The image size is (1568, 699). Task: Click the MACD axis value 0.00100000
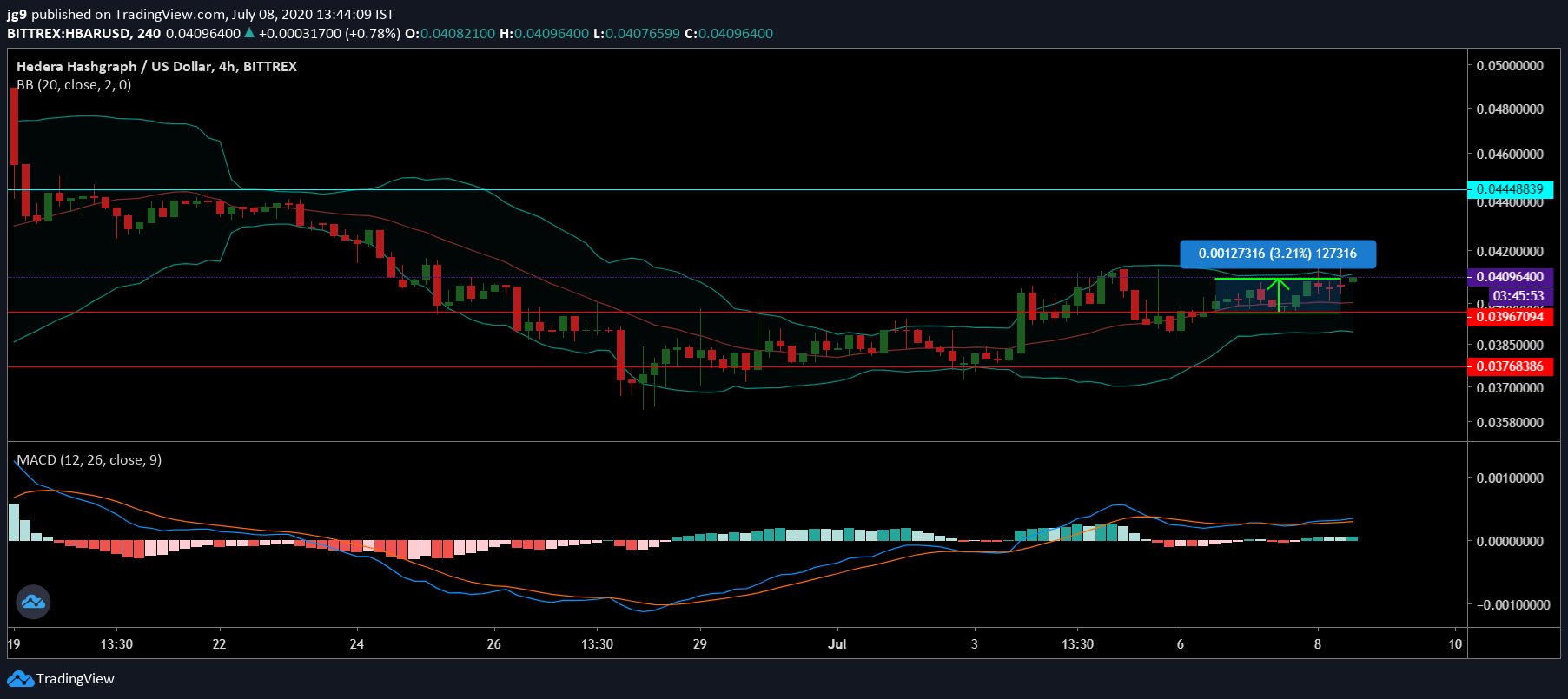pos(1510,478)
